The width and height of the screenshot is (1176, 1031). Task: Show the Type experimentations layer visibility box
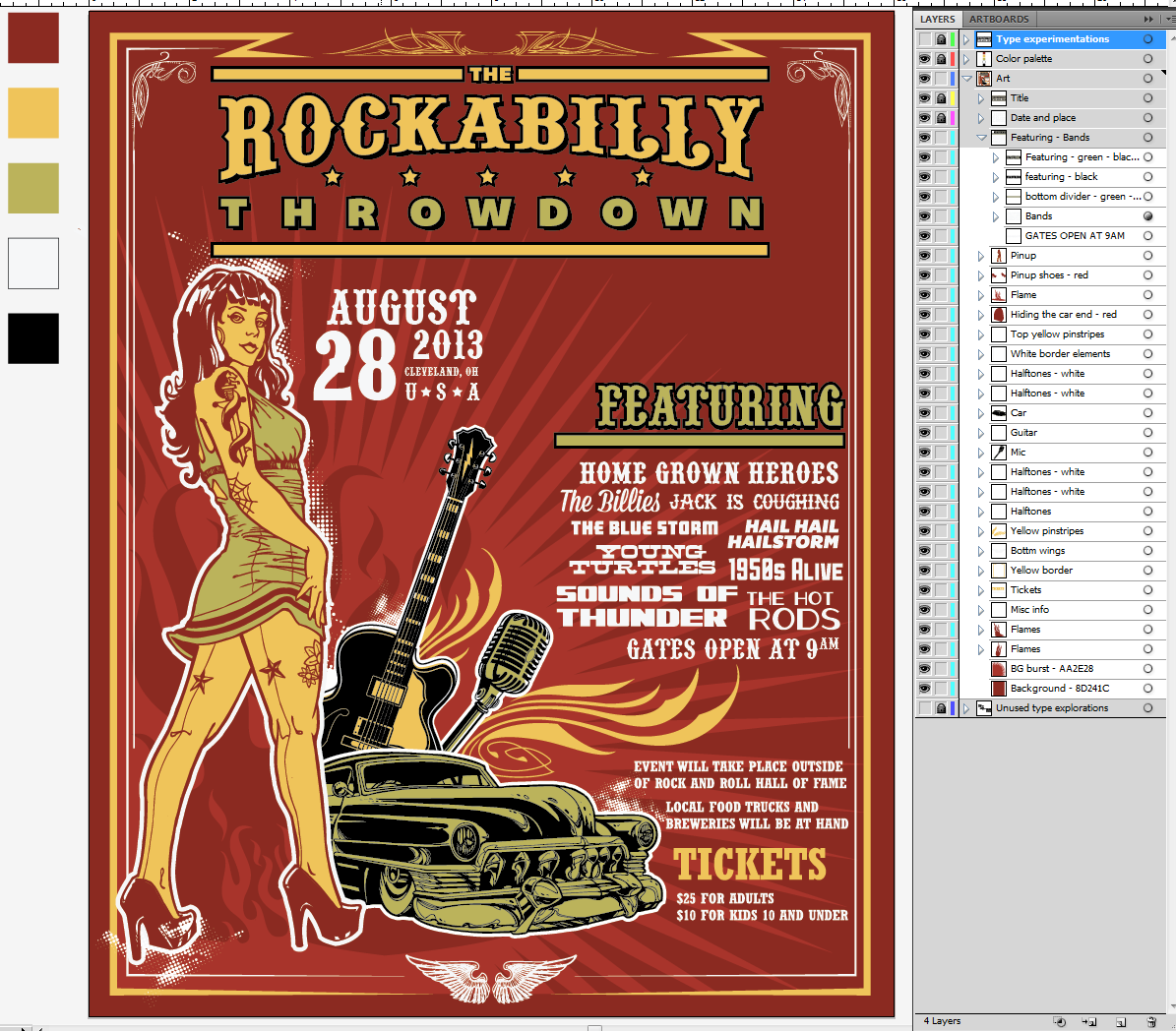click(x=925, y=39)
